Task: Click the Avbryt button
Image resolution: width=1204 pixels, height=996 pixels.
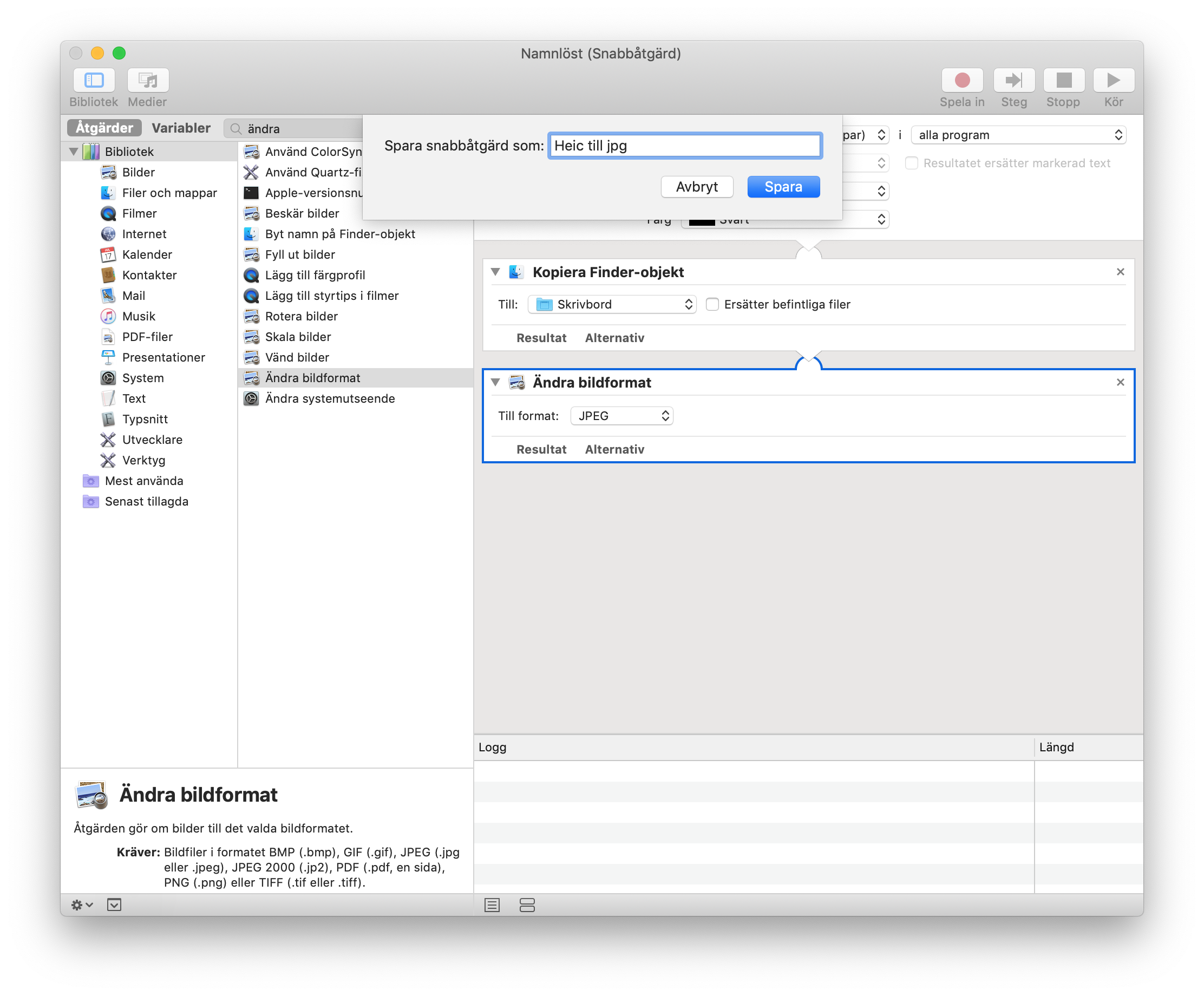Action: pos(696,187)
